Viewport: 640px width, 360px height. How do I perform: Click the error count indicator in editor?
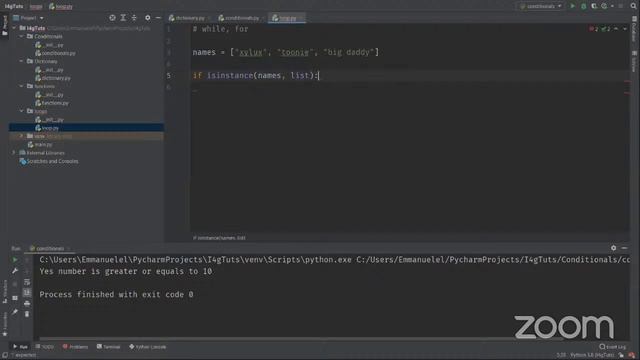[x=593, y=29]
